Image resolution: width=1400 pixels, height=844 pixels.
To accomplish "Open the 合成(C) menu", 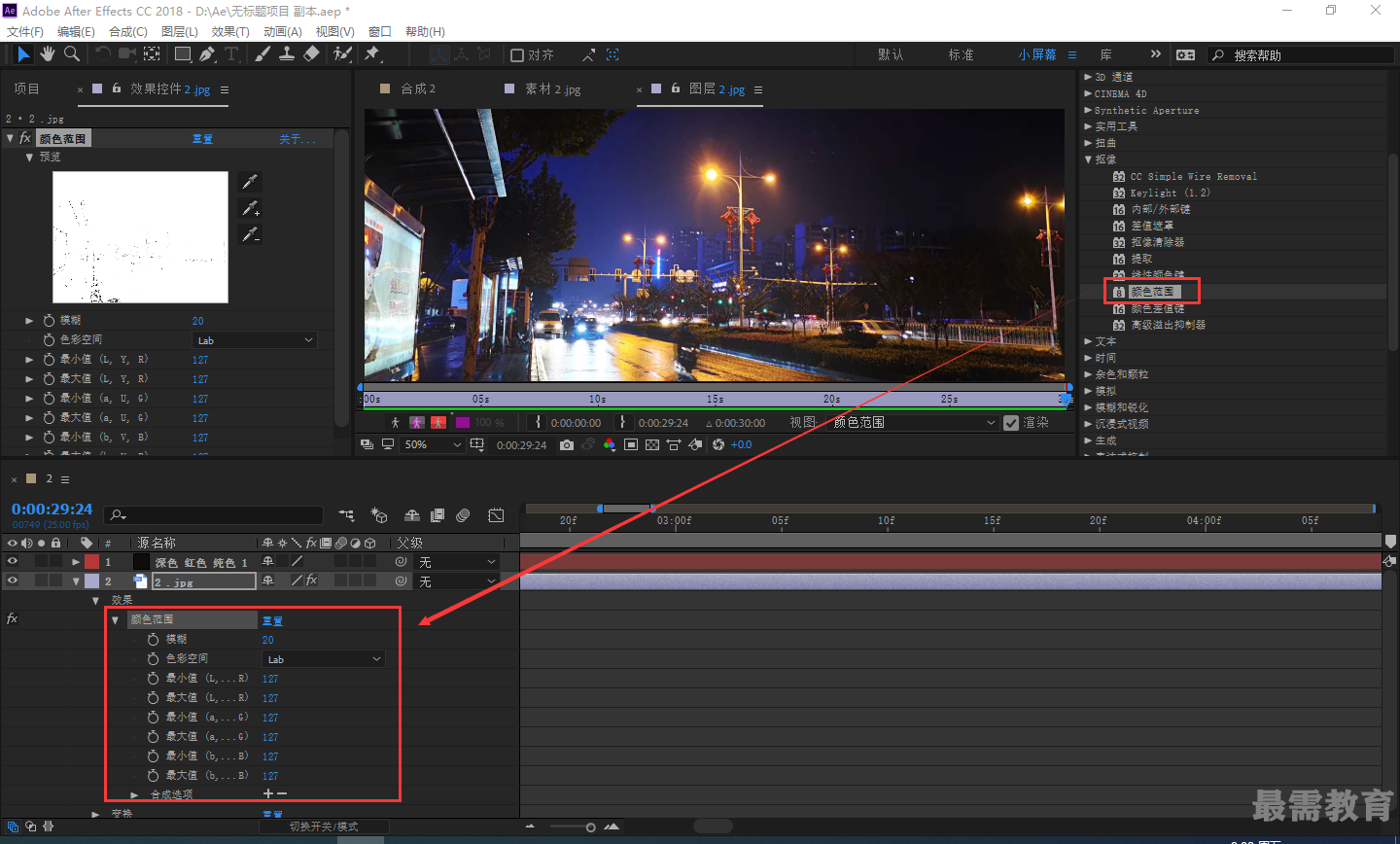I will (128, 31).
